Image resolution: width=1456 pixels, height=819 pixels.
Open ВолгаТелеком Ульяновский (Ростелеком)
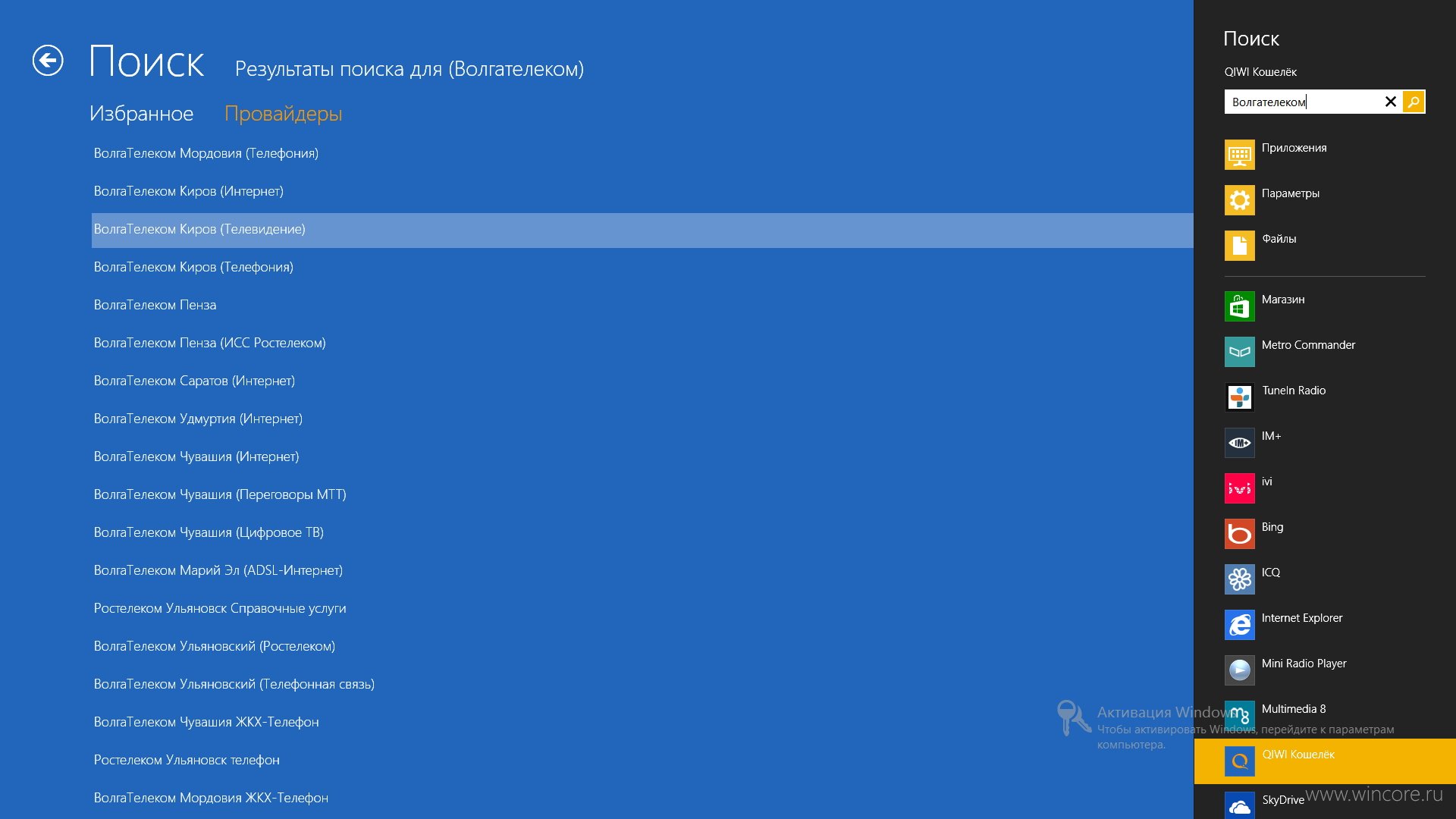point(215,646)
